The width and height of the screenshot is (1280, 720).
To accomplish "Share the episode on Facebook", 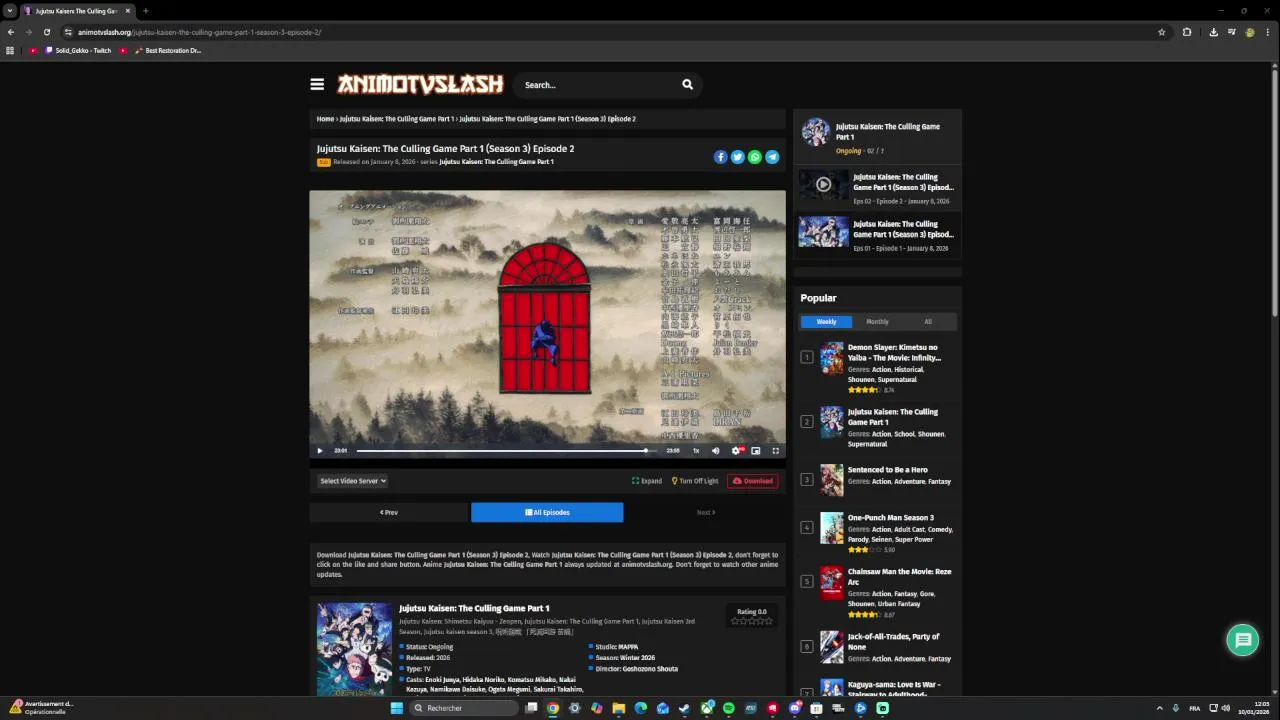I will (720, 157).
